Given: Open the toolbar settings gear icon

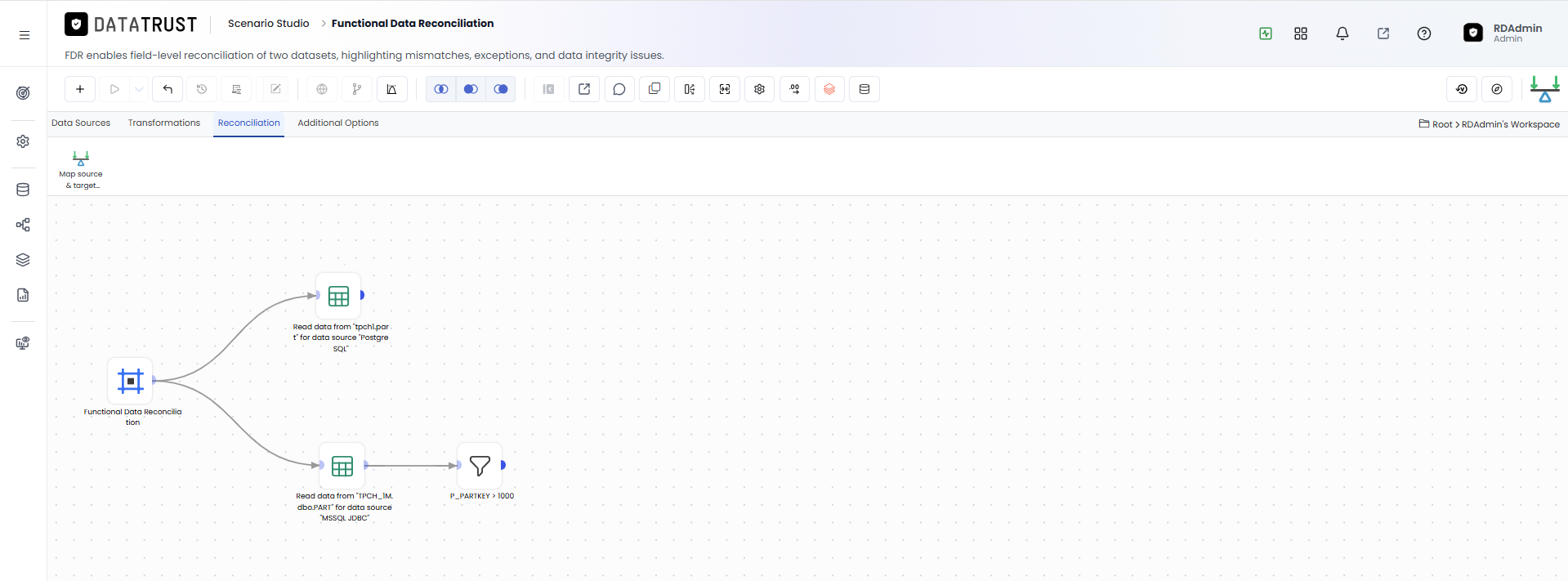Looking at the screenshot, I should pyautogui.click(x=760, y=89).
